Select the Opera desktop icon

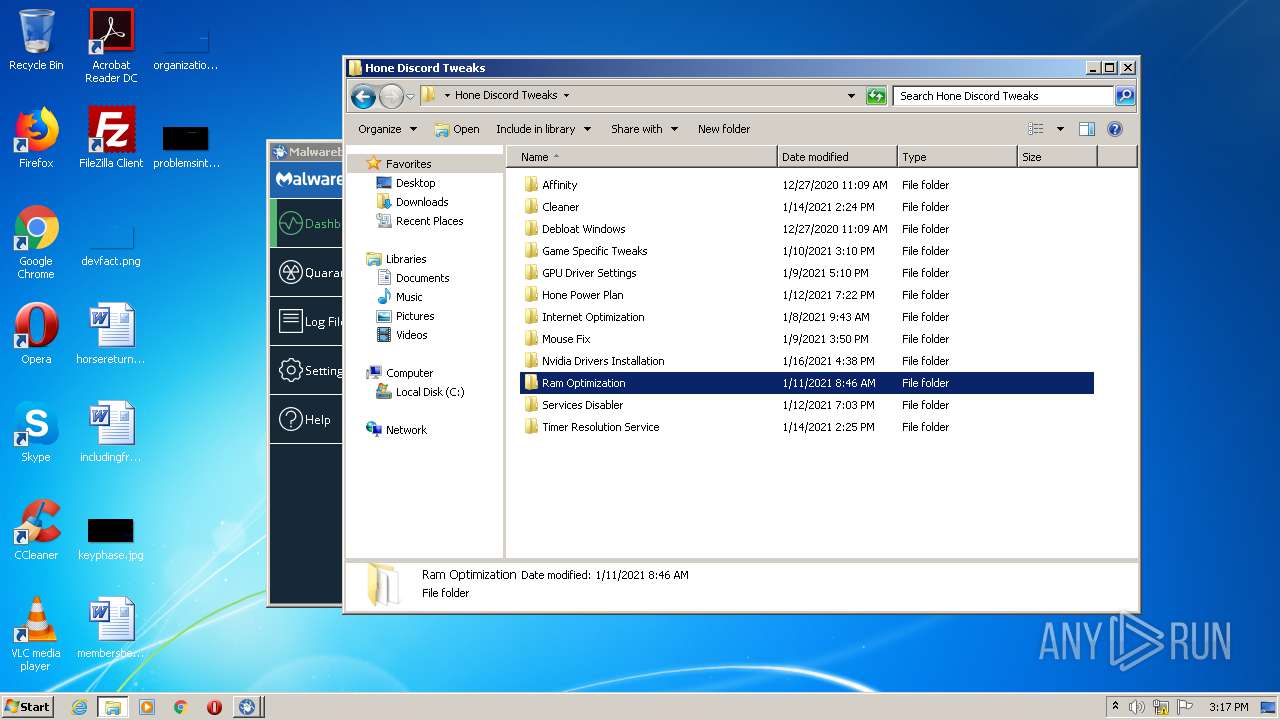point(36,333)
